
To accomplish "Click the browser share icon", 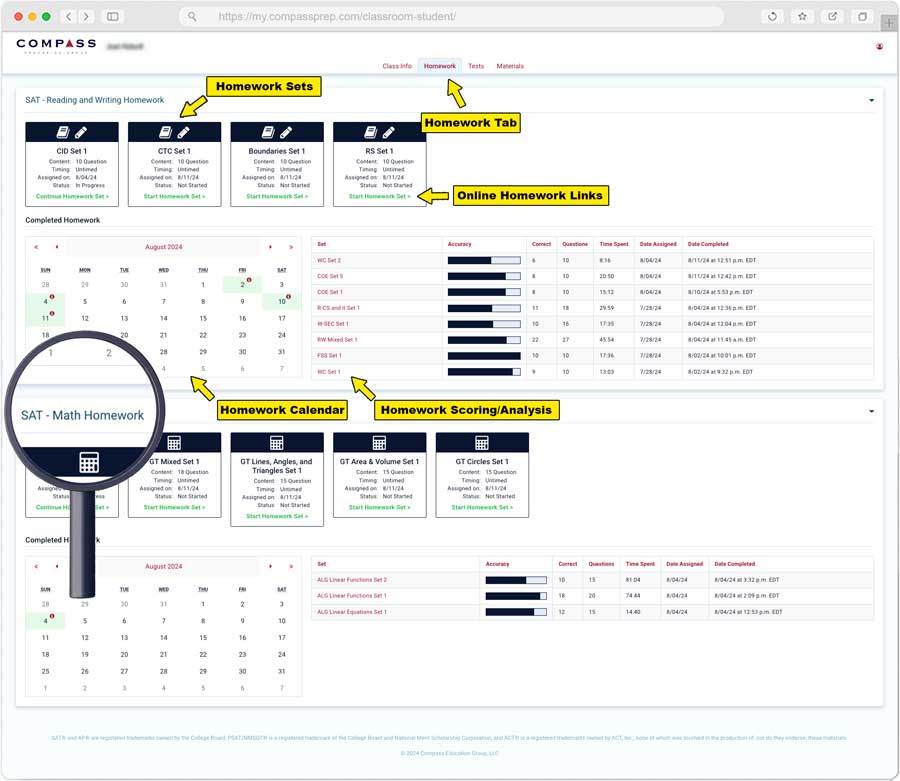I will 832,17.
